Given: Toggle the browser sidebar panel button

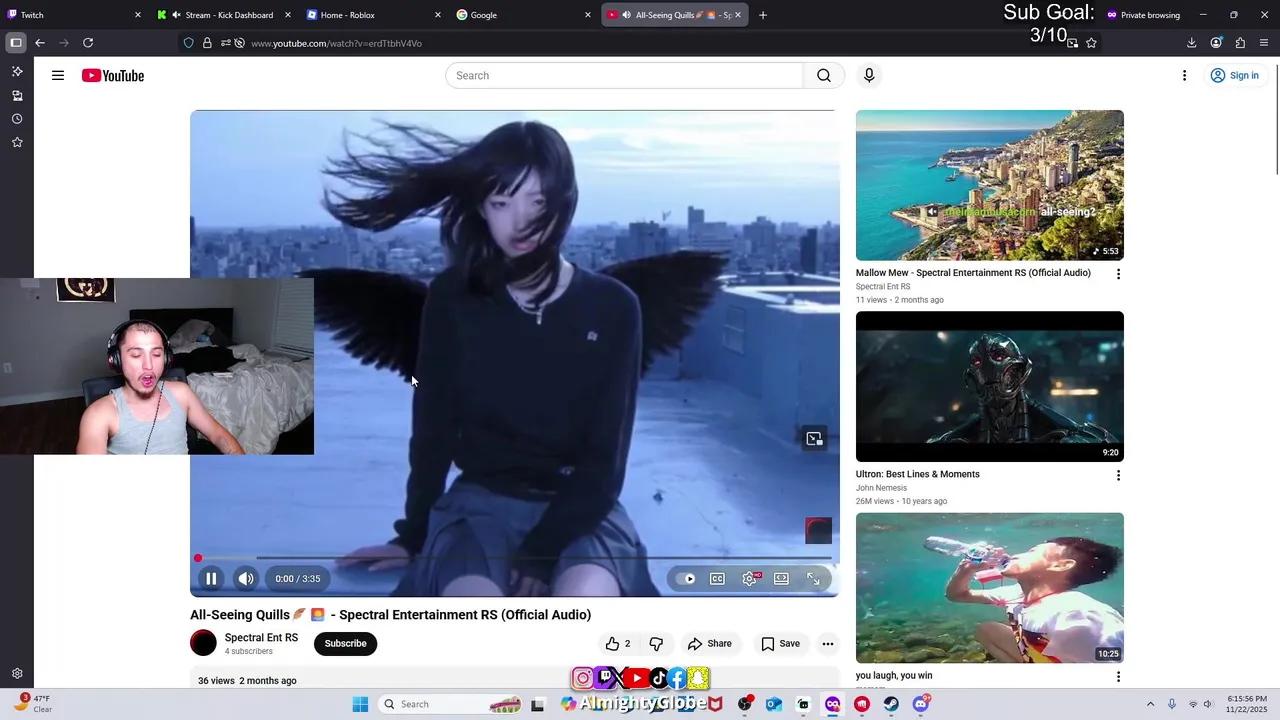Looking at the screenshot, I should coord(16,43).
